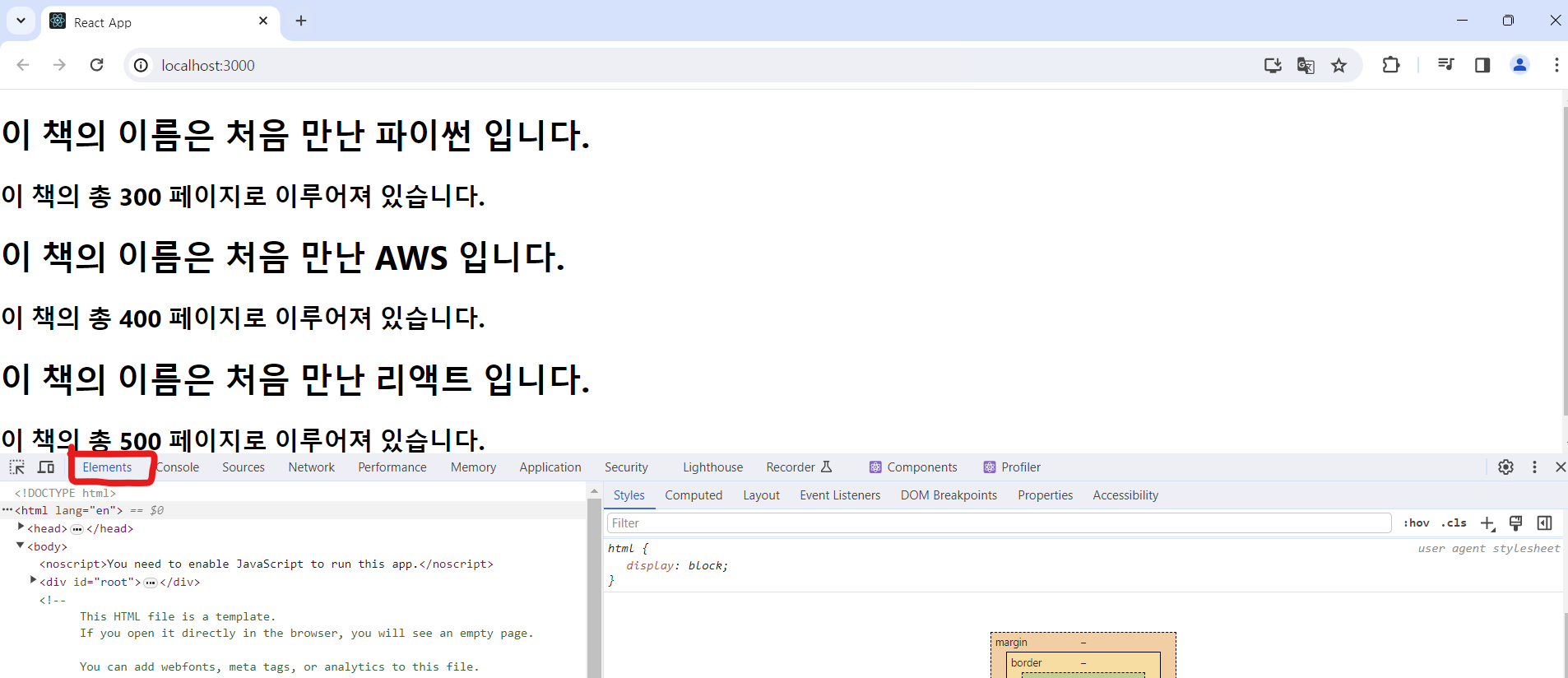Click the ellipsis inside head element
This screenshot has width=1568, height=678.
(x=77, y=529)
